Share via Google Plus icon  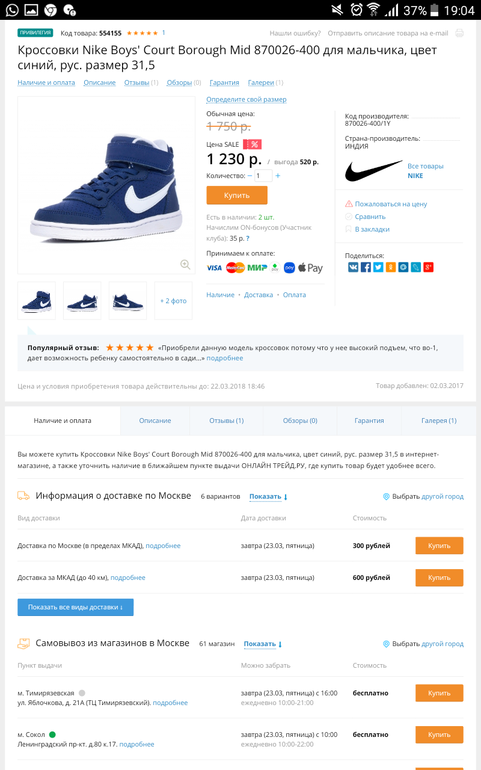pos(428,267)
